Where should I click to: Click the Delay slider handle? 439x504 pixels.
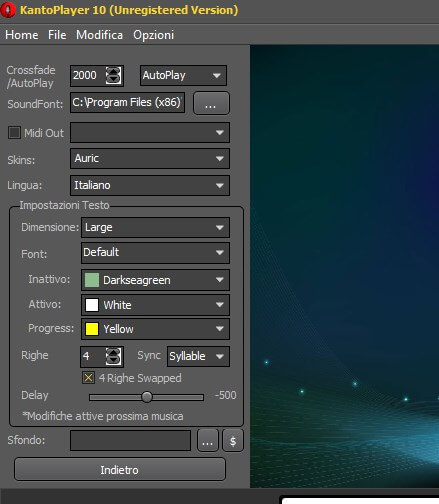[x=147, y=397]
